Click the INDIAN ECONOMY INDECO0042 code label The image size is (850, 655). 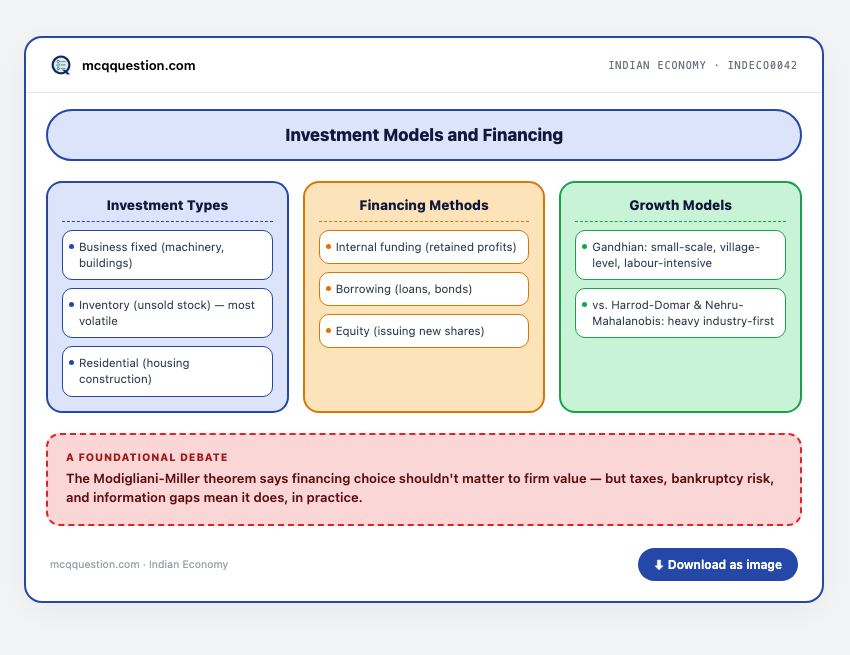click(x=703, y=65)
